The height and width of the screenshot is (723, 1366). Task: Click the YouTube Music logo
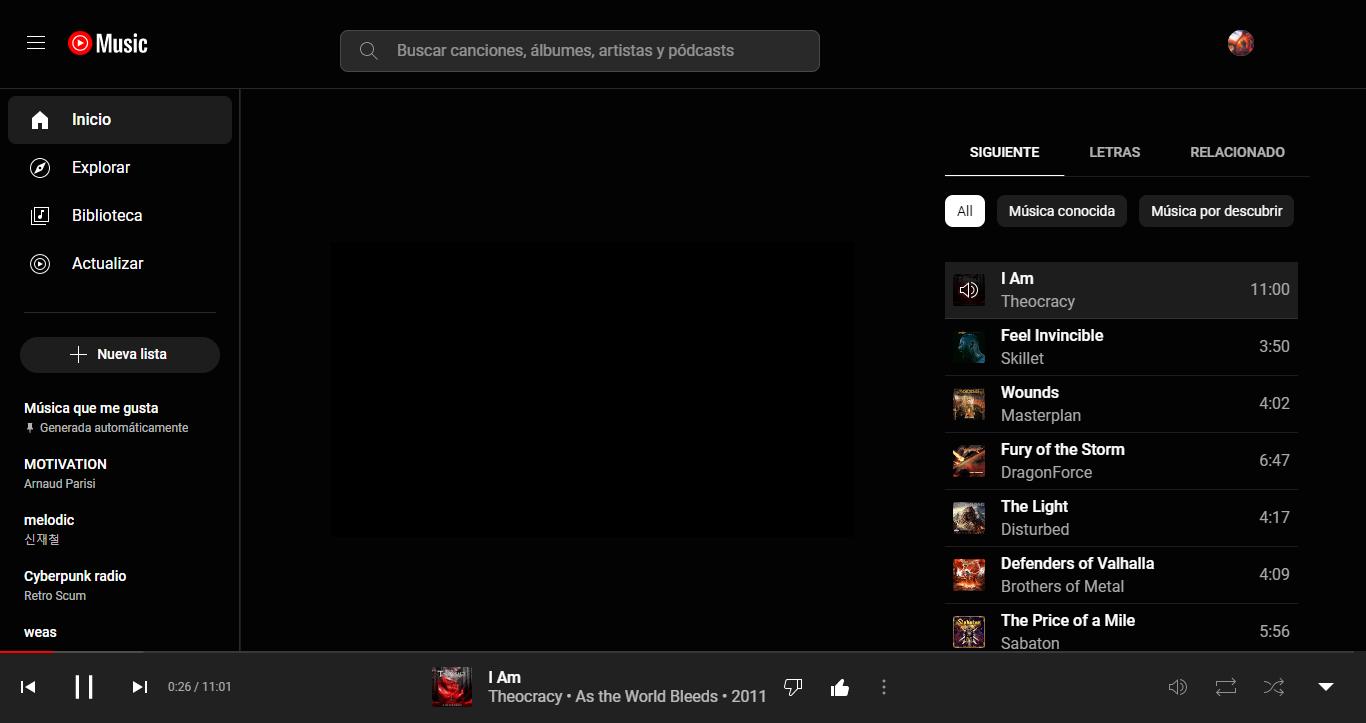tap(107, 43)
